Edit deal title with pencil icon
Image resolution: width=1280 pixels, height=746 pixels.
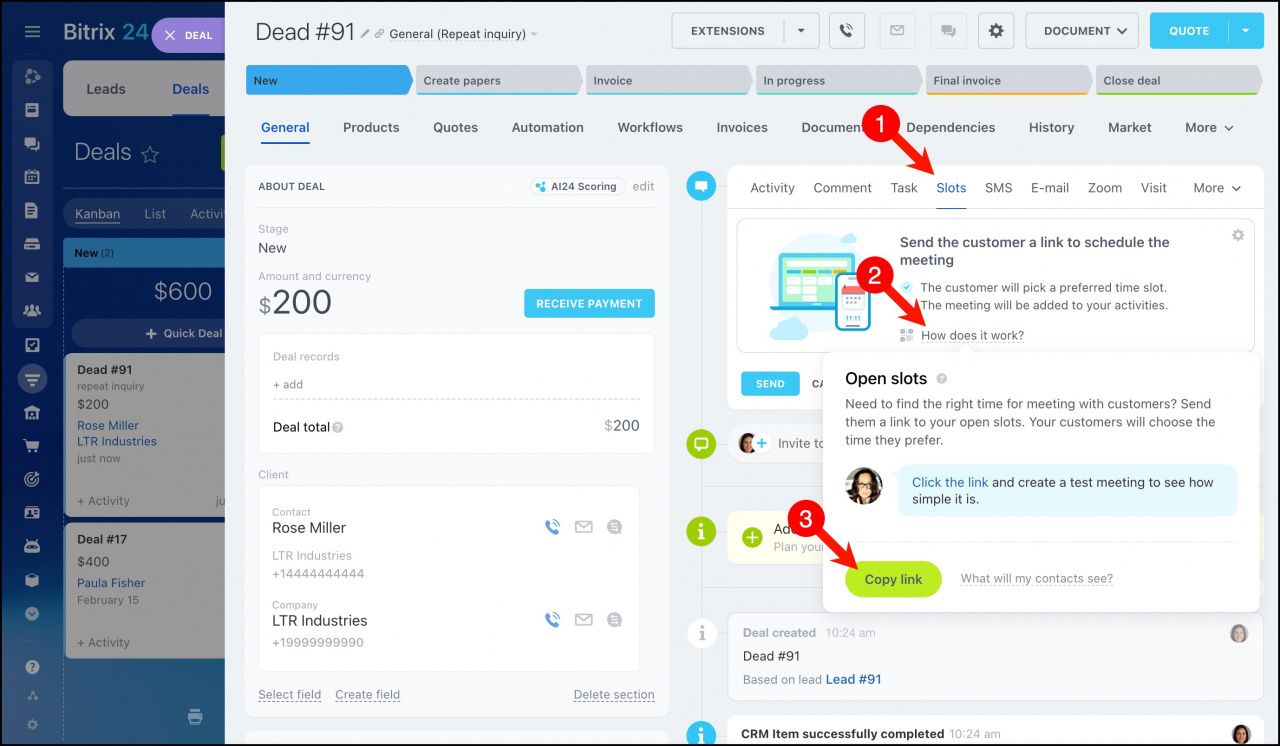(365, 34)
